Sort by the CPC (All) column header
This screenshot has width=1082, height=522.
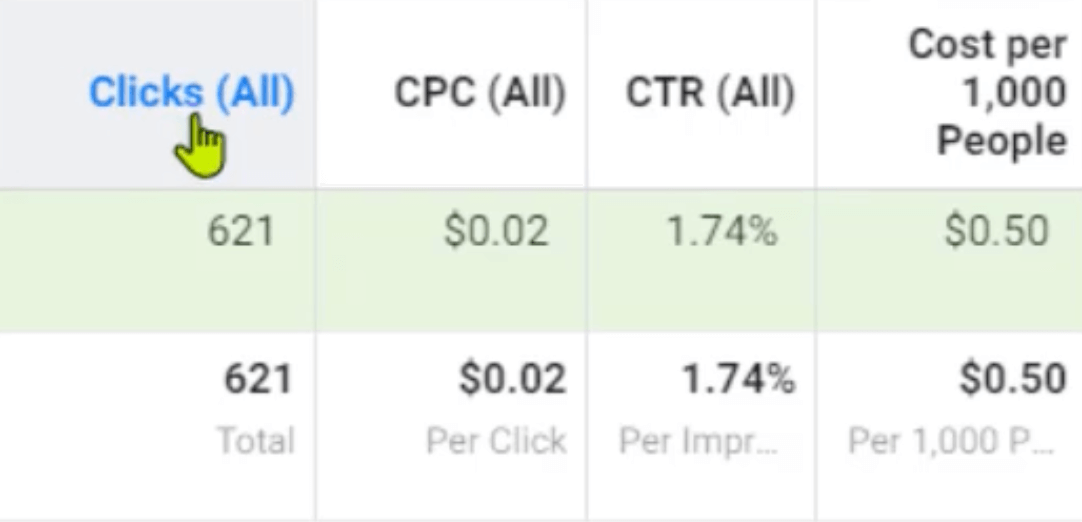tap(480, 93)
